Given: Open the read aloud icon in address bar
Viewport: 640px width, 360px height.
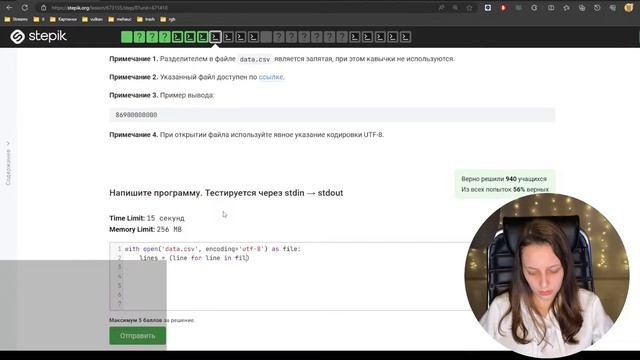Looking at the screenshot, I should coord(441,7).
